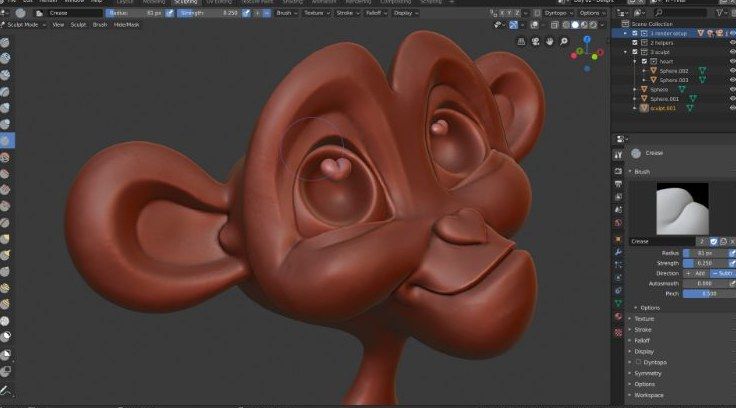Expand the Symmetry panel

(647, 374)
